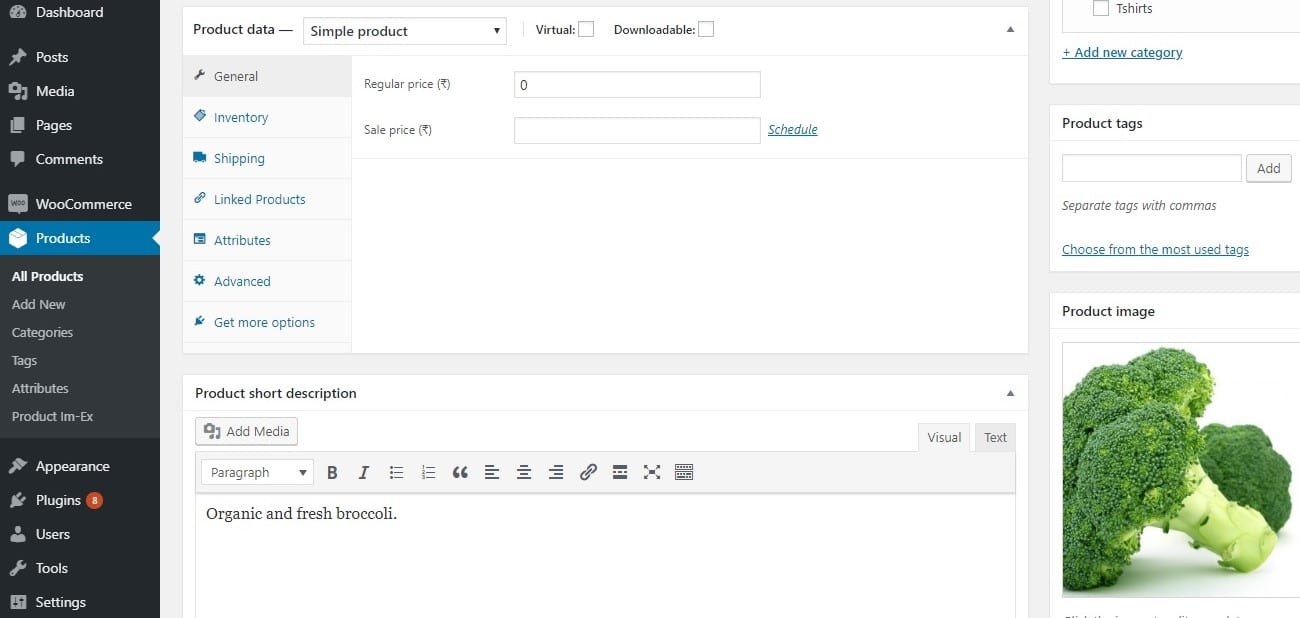The height and width of the screenshot is (618, 1300).
Task: Open the Simple product type dropdown
Action: [404, 31]
